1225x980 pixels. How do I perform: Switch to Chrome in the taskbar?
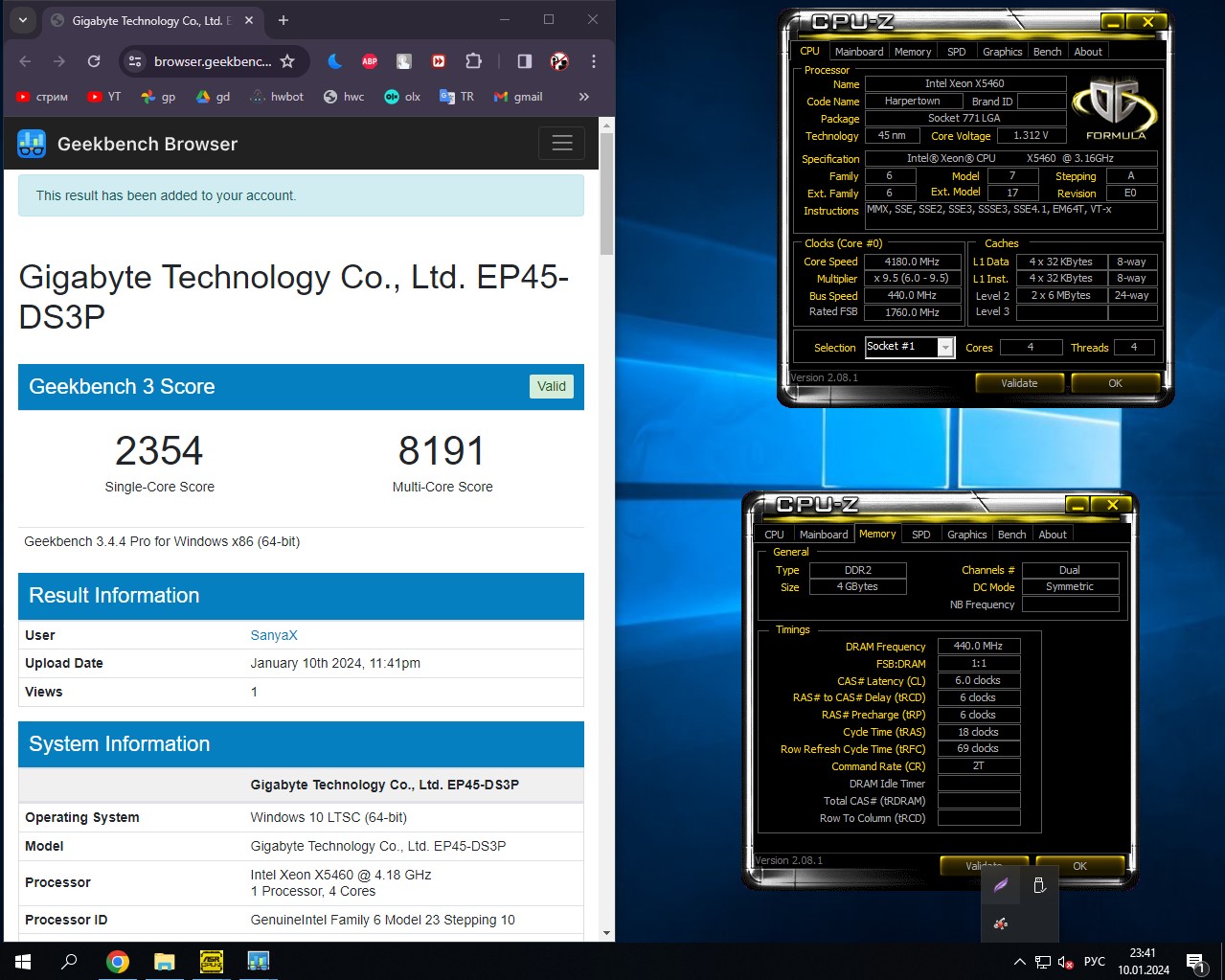point(118,961)
